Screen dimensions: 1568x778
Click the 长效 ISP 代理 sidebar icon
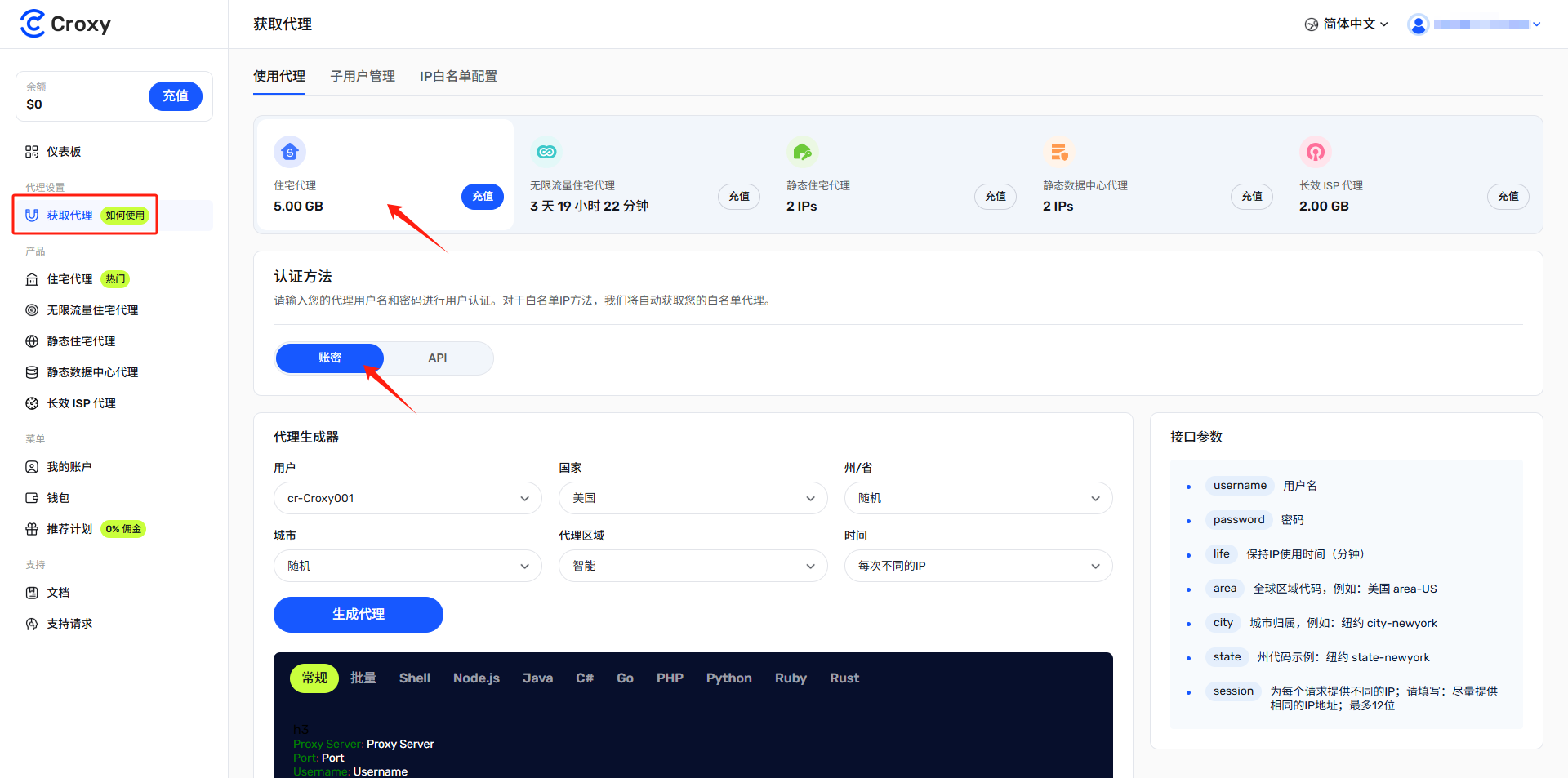[x=32, y=403]
